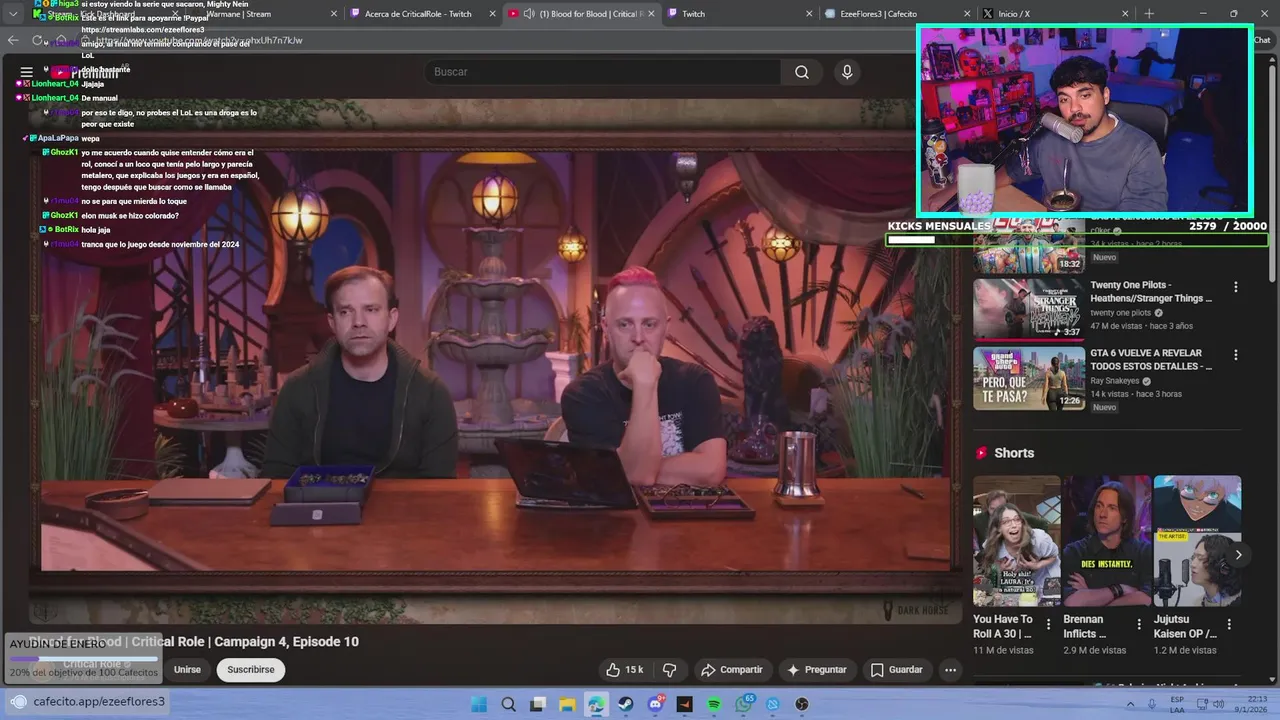Image resolution: width=1280 pixels, height=720 pixels.
Task: Open options for Twenty One Pilots video
Action: coord(1235,287)
